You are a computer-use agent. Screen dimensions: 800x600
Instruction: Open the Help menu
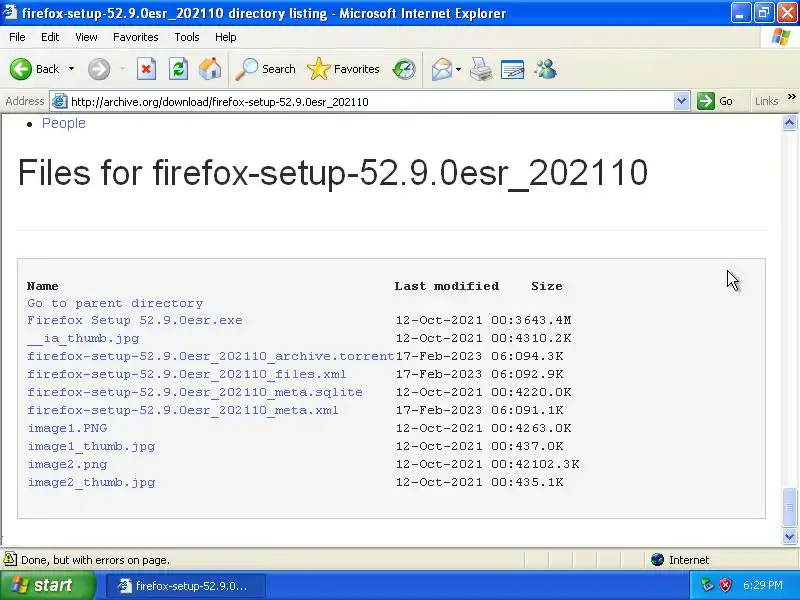point(226,37)
